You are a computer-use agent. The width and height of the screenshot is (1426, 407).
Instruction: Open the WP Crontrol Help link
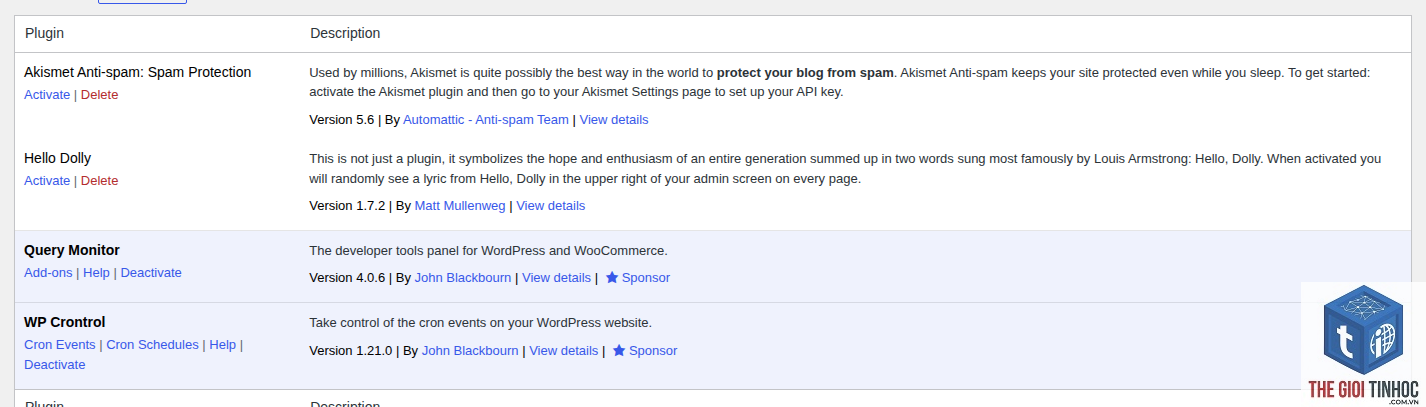click(x=223, y=345)
